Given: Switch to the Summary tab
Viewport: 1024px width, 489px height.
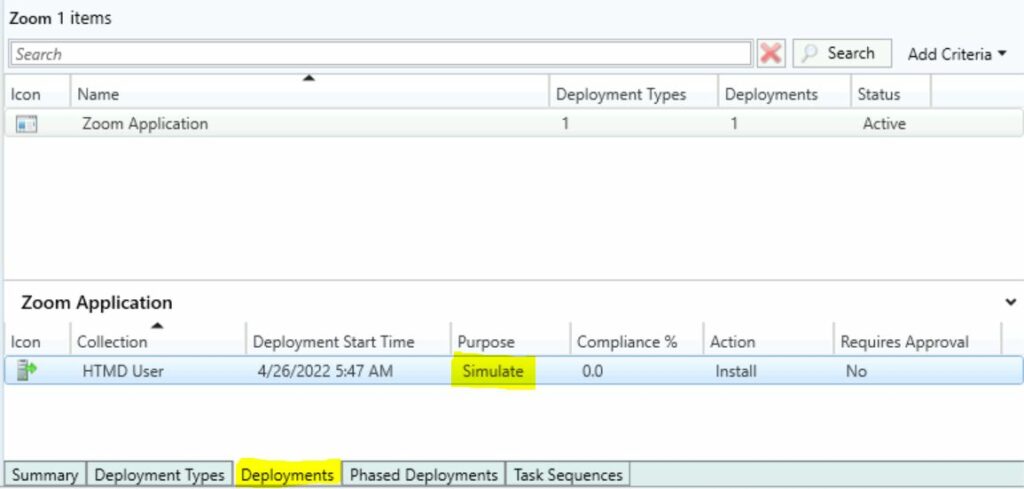Looking at the screenshot, I should coord(44,475).
